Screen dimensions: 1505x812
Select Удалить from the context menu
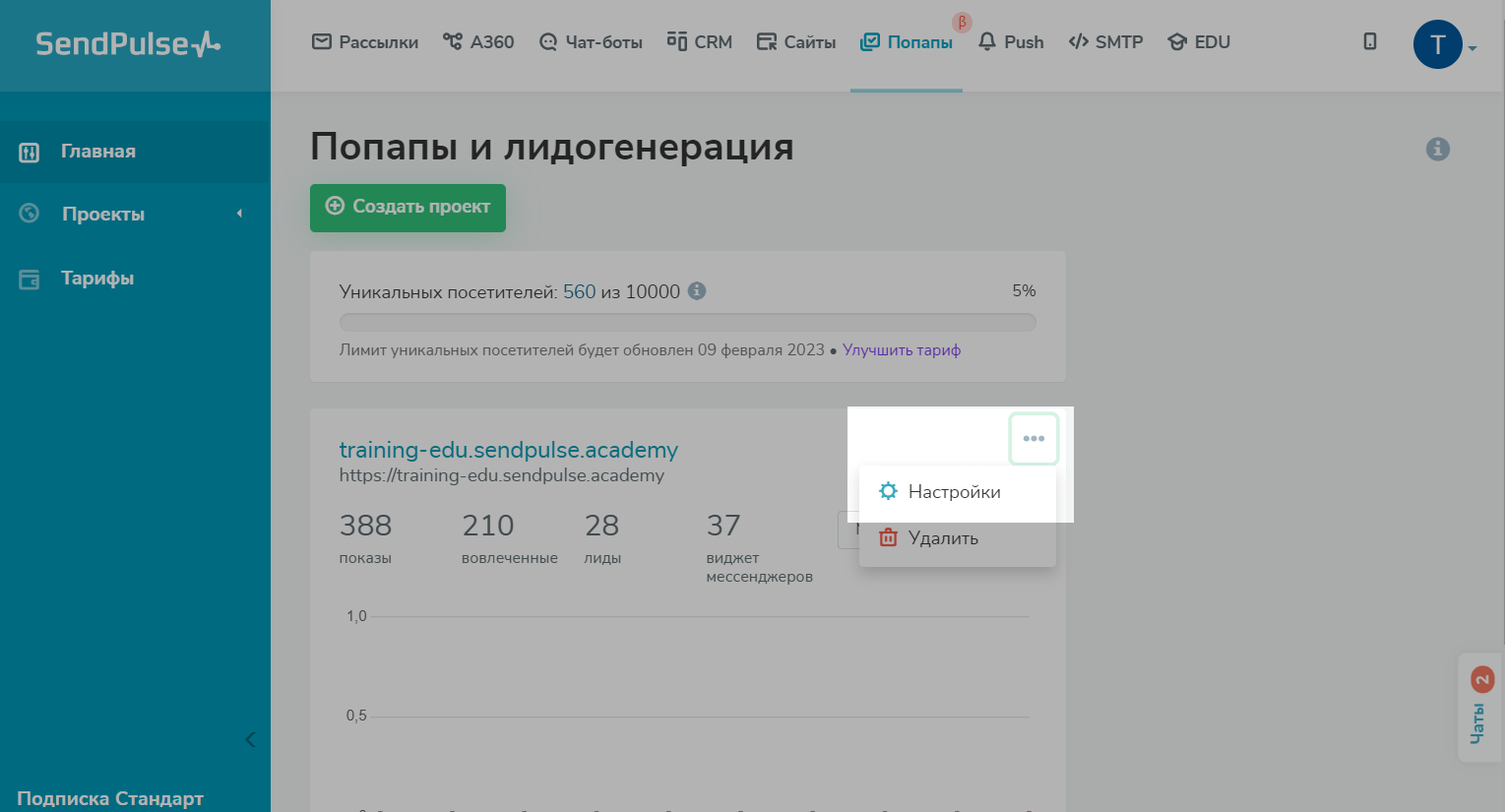(x=942, y=538)
